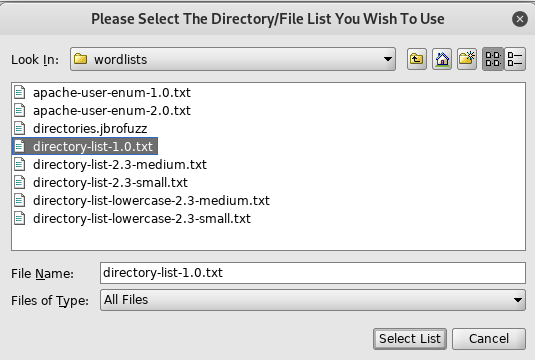Click file icon beside apache-user-enum-1.0.txt

point(19,92)
